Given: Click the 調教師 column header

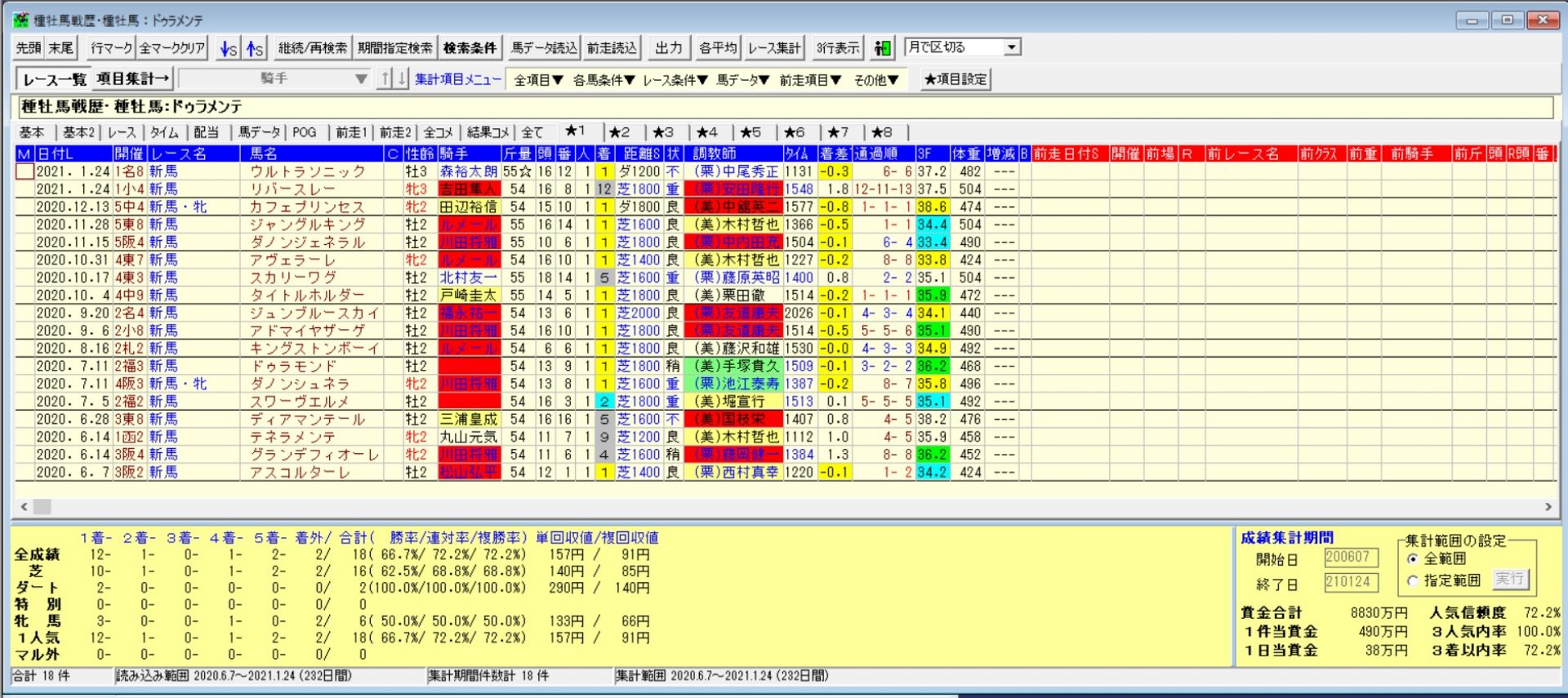Looking at the screenshot, I should click(733, 153).
